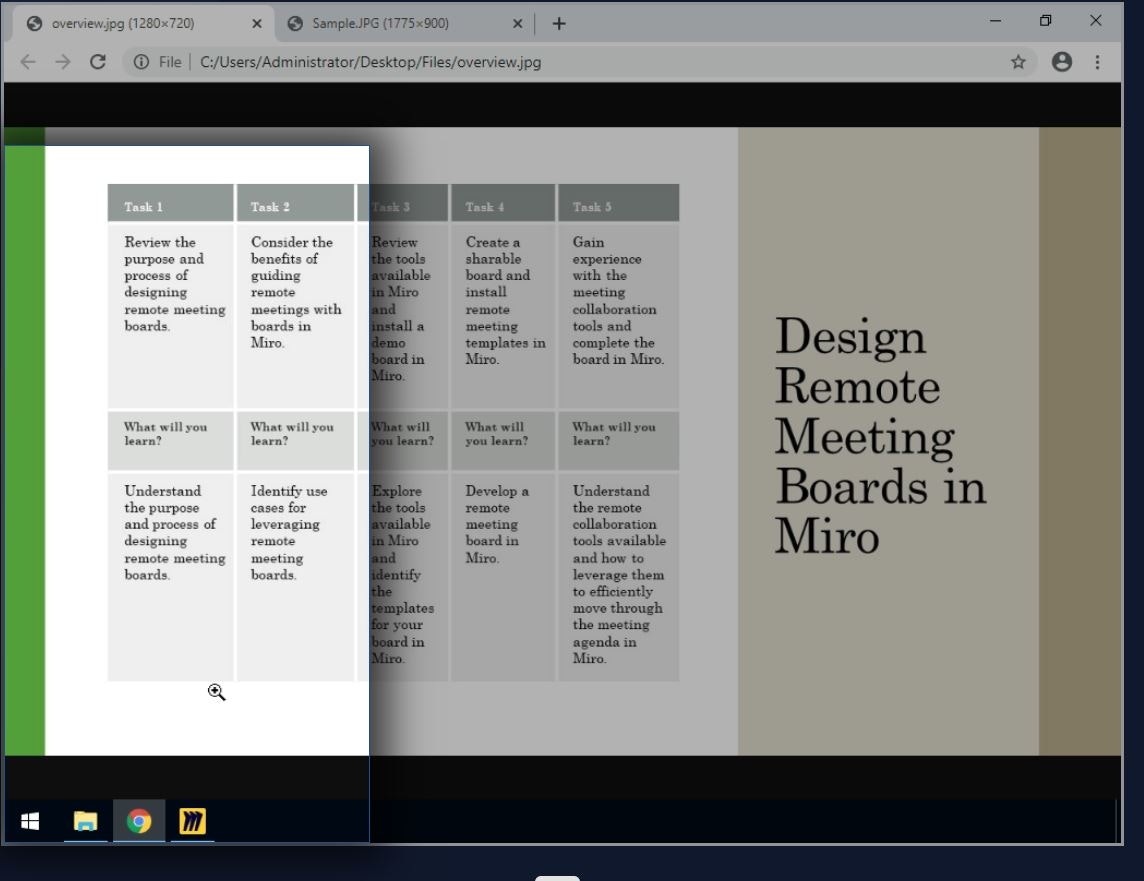1144x881 pixels.
Task: Click Chrome icon in taskbar
Action: [x=139, y=821]
